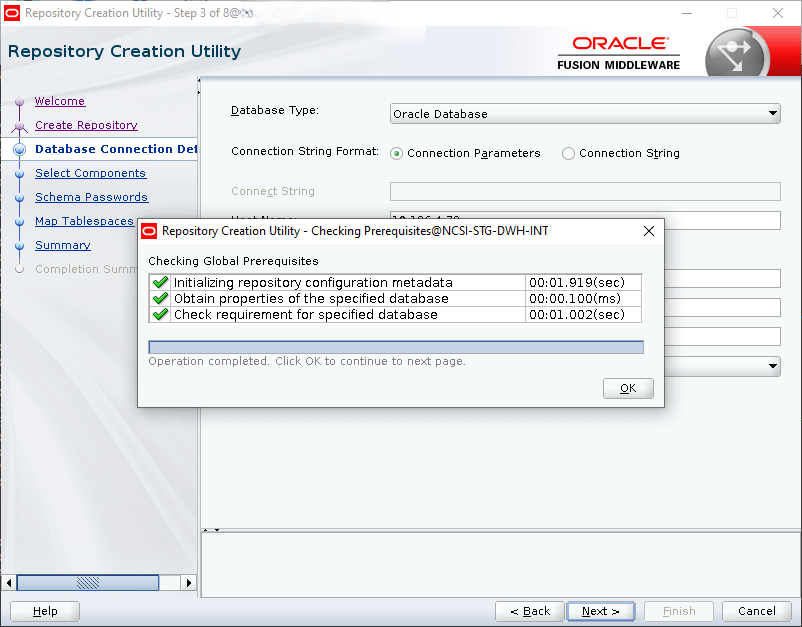Click the Oracle Fusion Middleware logo
This screenshot has width=802, height=627.
coord(618,52)
